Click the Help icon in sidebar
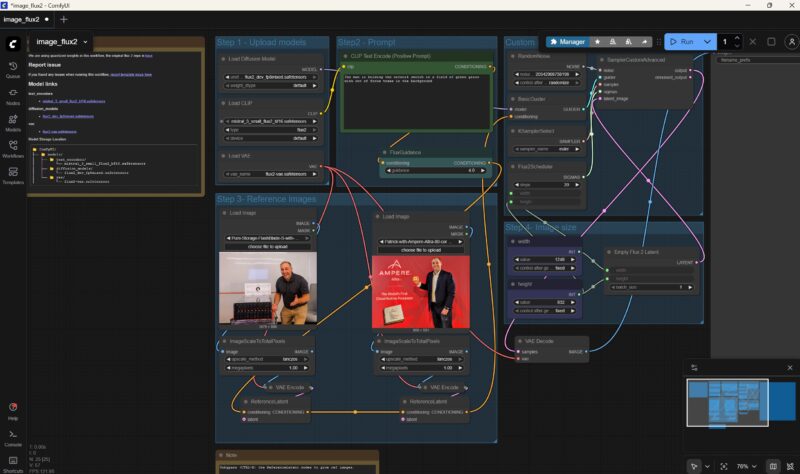The height and width of the screenshot is (474, 800). [13, 410]
